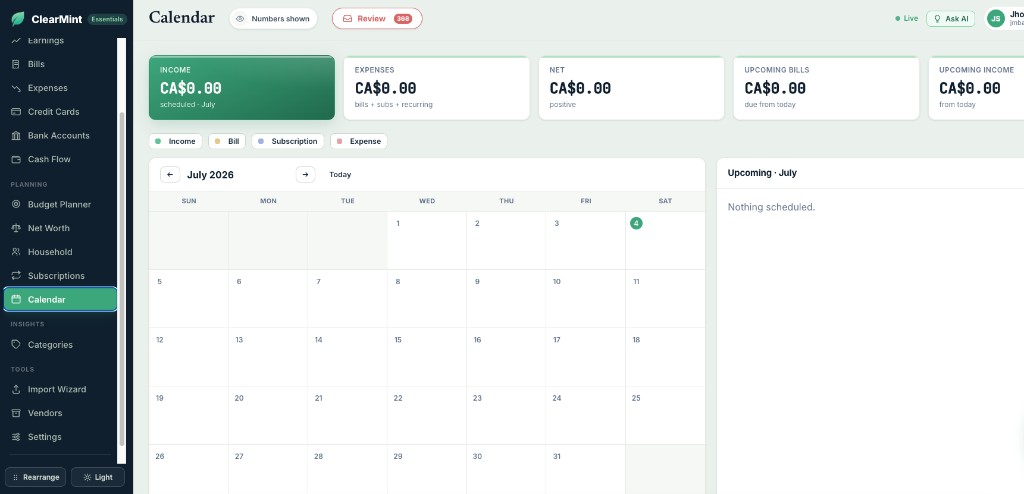Click the Bills document icon in sidebar
Image resolution: width=1024 pixels, height=494 pixels.
point(16,64)
